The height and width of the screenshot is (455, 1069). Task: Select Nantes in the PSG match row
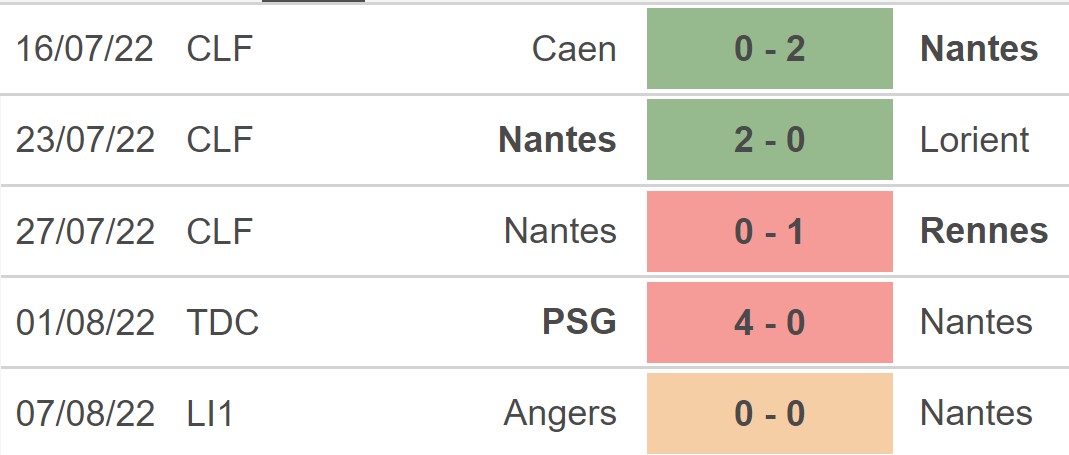click(976, 322)
